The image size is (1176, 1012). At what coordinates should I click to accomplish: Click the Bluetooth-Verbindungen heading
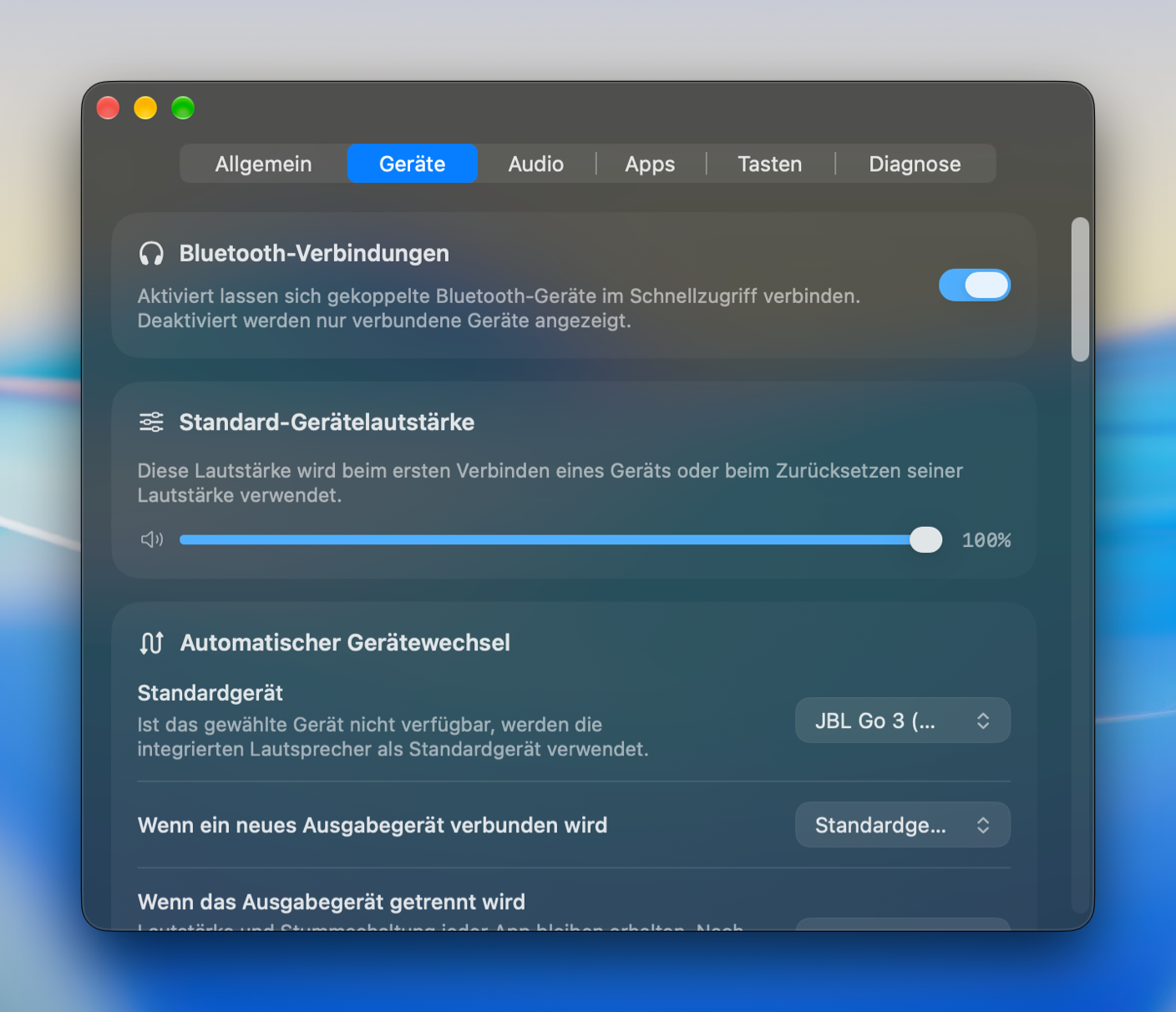(314, 254)
